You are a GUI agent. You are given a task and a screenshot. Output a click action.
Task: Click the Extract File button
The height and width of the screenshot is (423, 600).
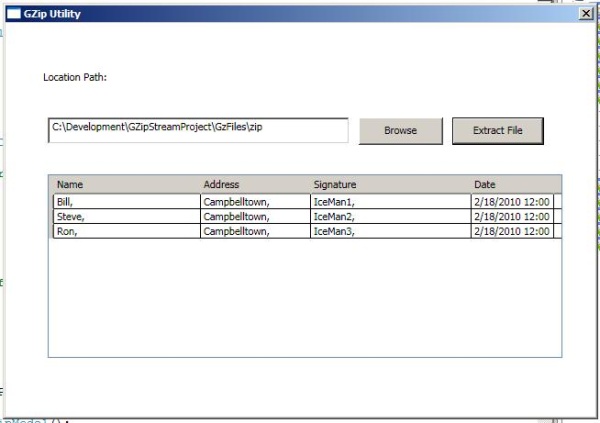point(497,131)
